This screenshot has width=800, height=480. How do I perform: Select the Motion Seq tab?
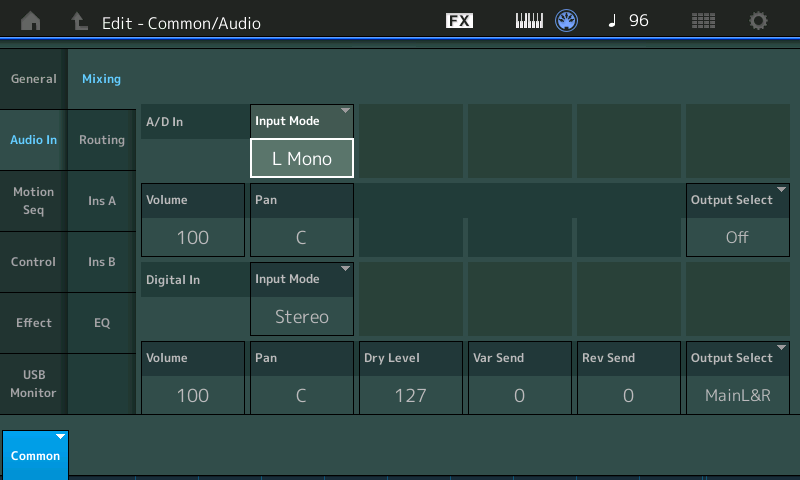(x=34, y=201)
